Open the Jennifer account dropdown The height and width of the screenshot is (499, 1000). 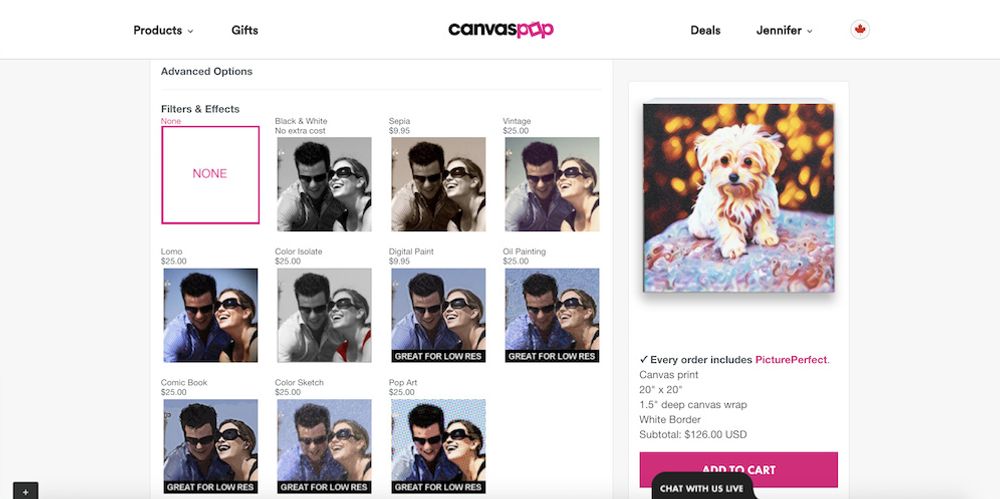[x=784, y=30]
